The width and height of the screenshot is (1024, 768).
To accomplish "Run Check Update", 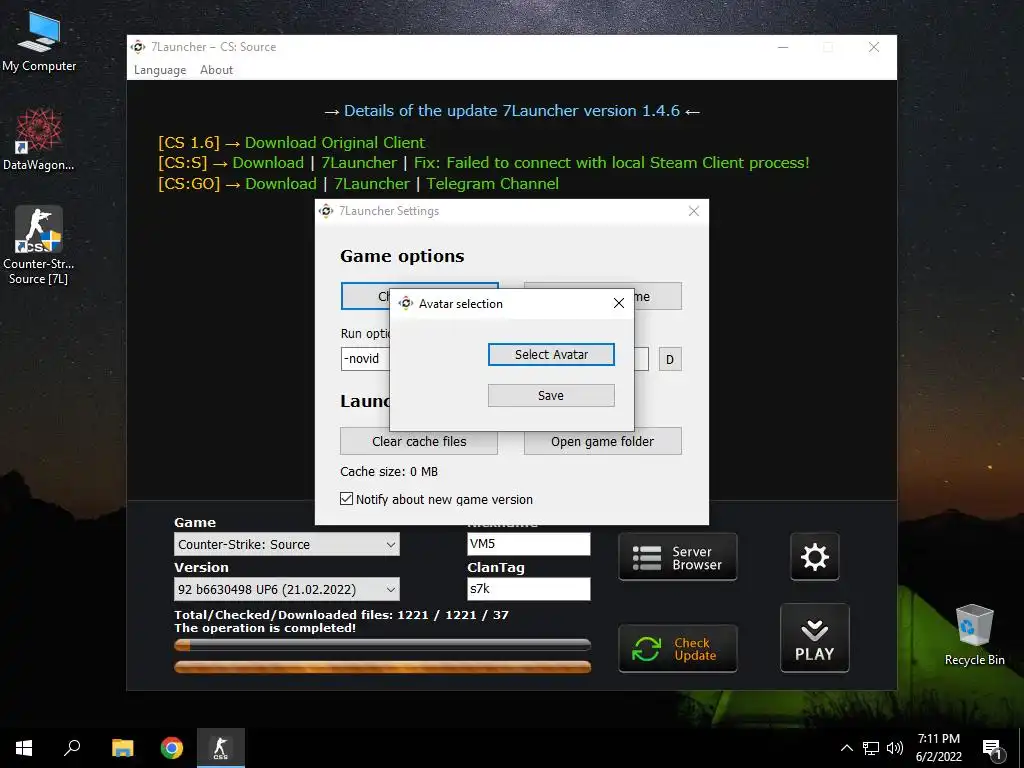I will point(677,648).
